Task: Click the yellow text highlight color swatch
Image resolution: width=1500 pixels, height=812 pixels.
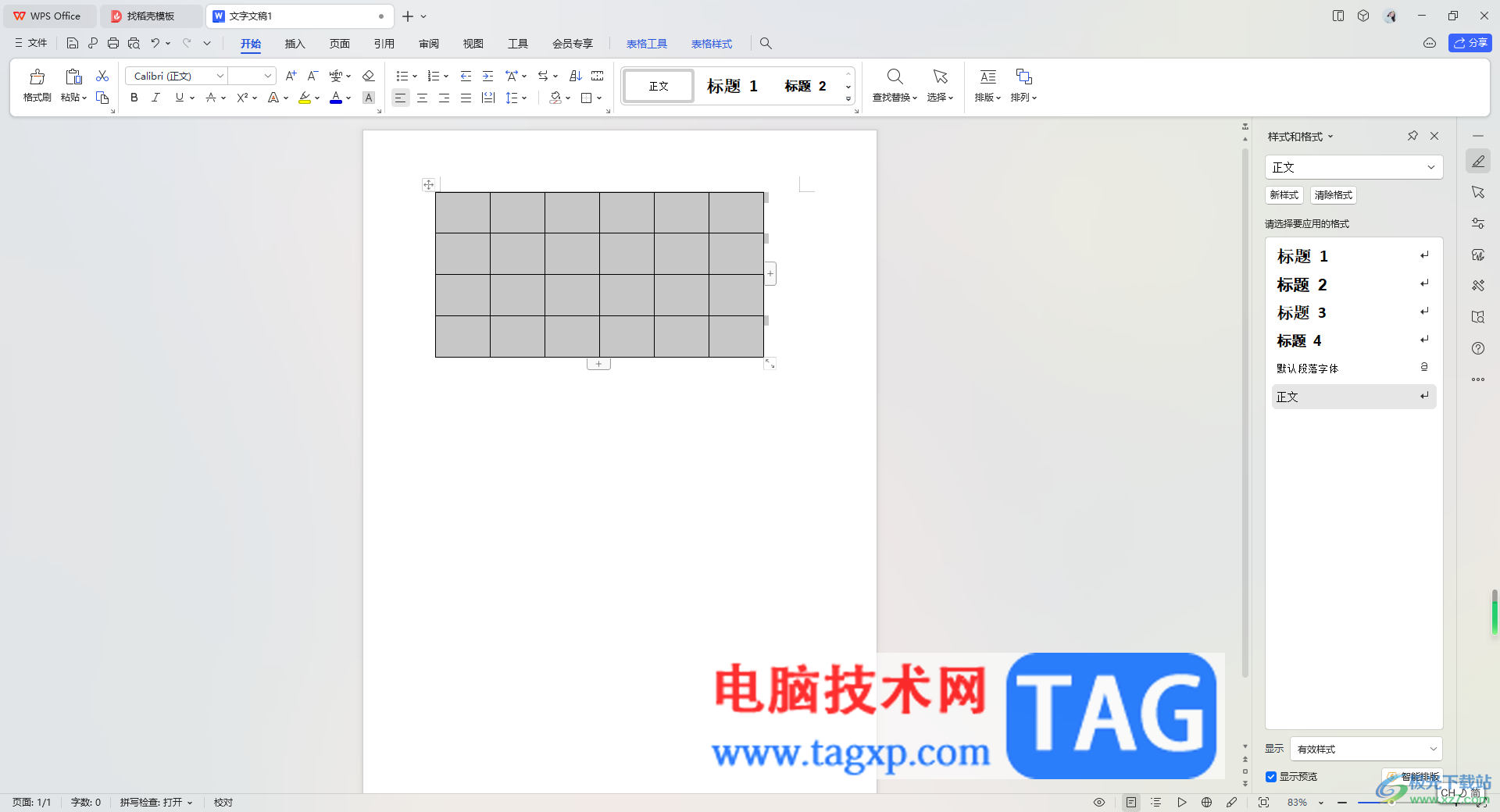Action: (305, 98)
